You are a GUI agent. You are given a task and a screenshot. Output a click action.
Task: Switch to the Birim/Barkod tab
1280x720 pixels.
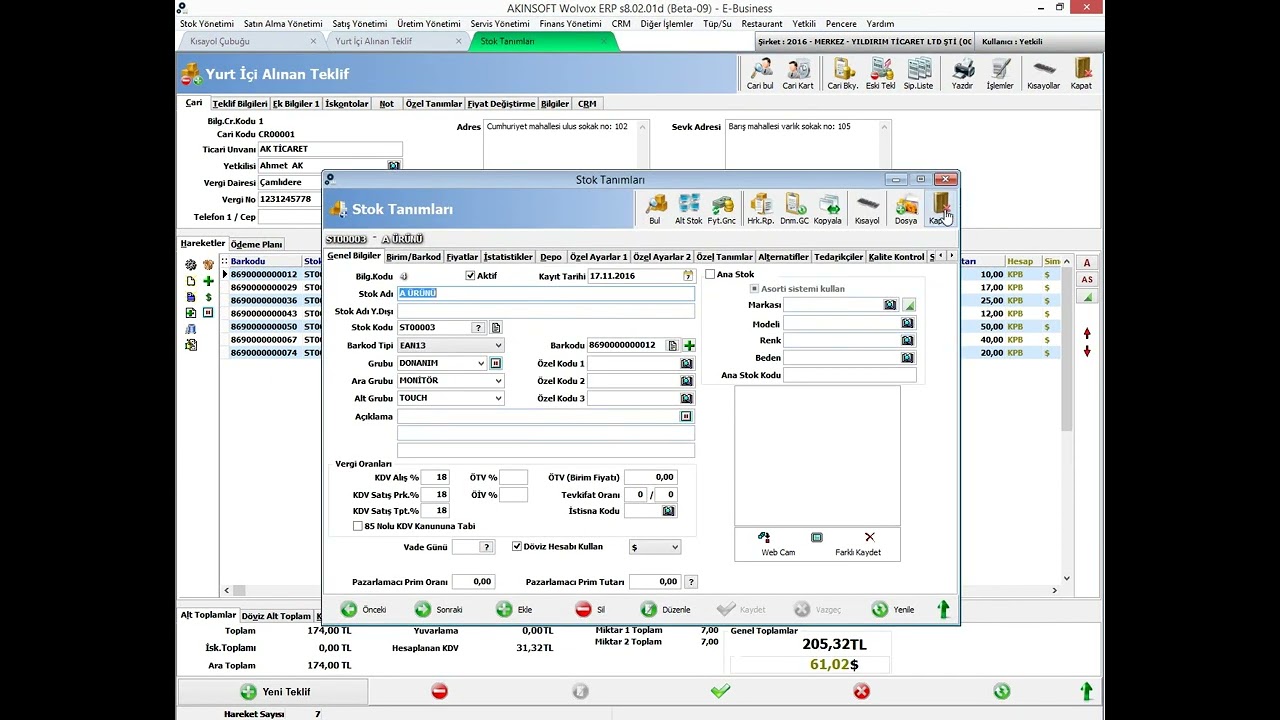click(413, 257)
